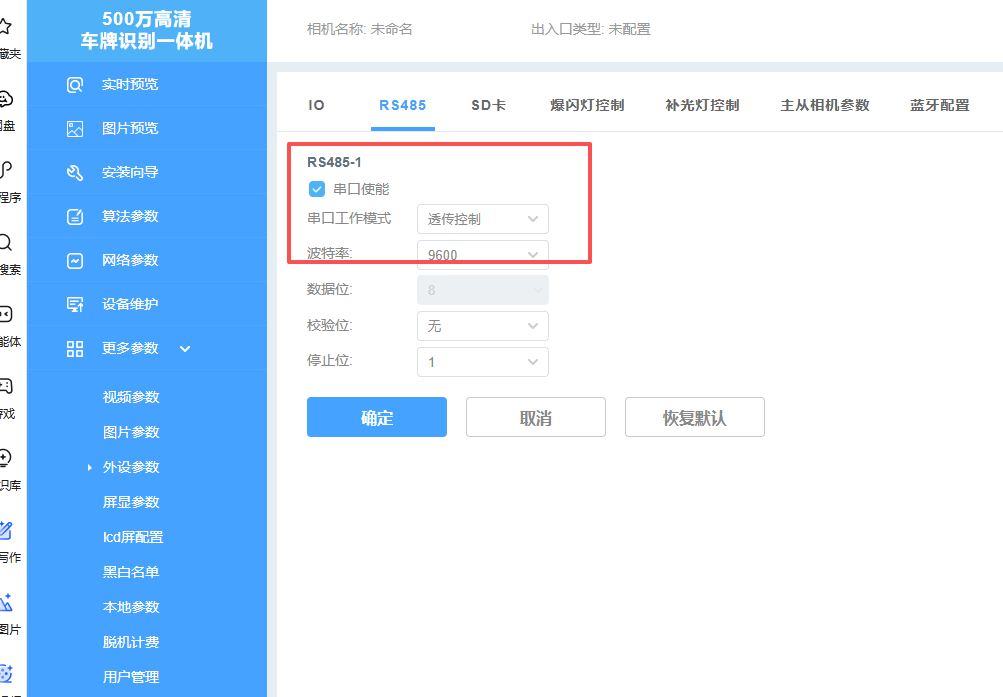Select 屏显参数 submenu item
The height and width of the screenshot is (697, 1003).
tap(131, 503)
